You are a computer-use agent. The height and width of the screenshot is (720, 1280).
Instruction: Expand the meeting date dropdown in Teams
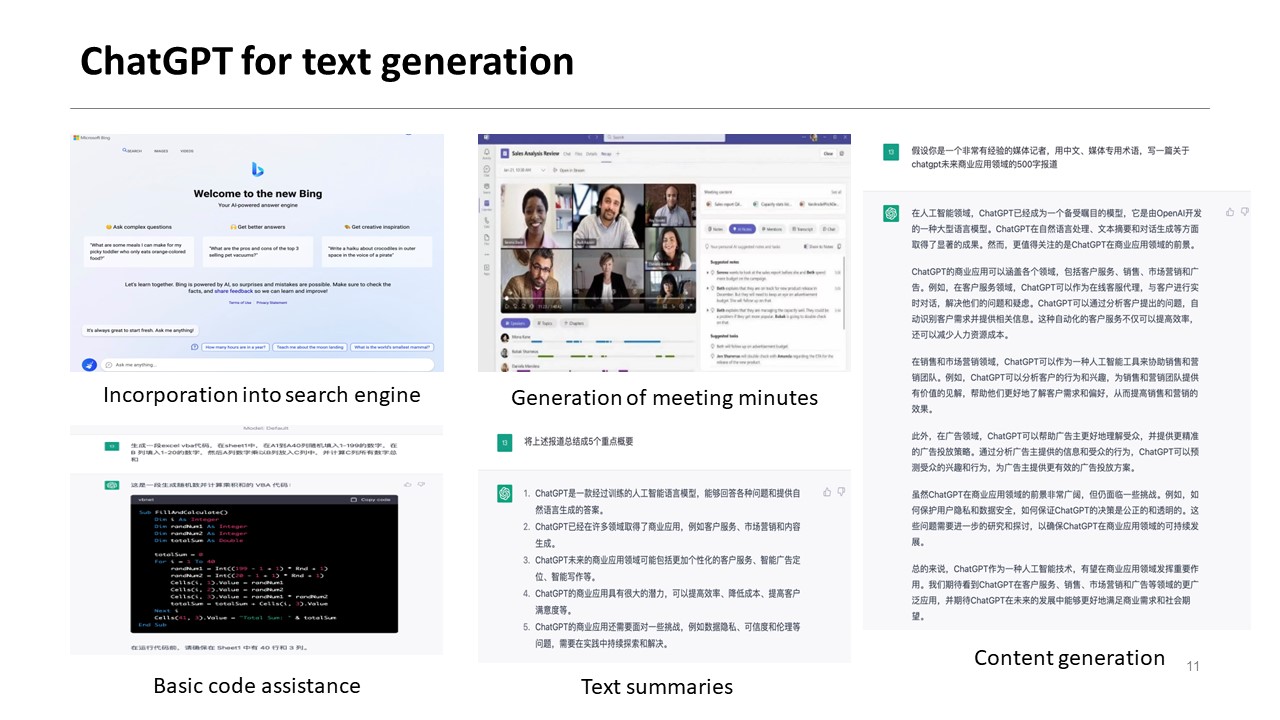coord(543,170)
